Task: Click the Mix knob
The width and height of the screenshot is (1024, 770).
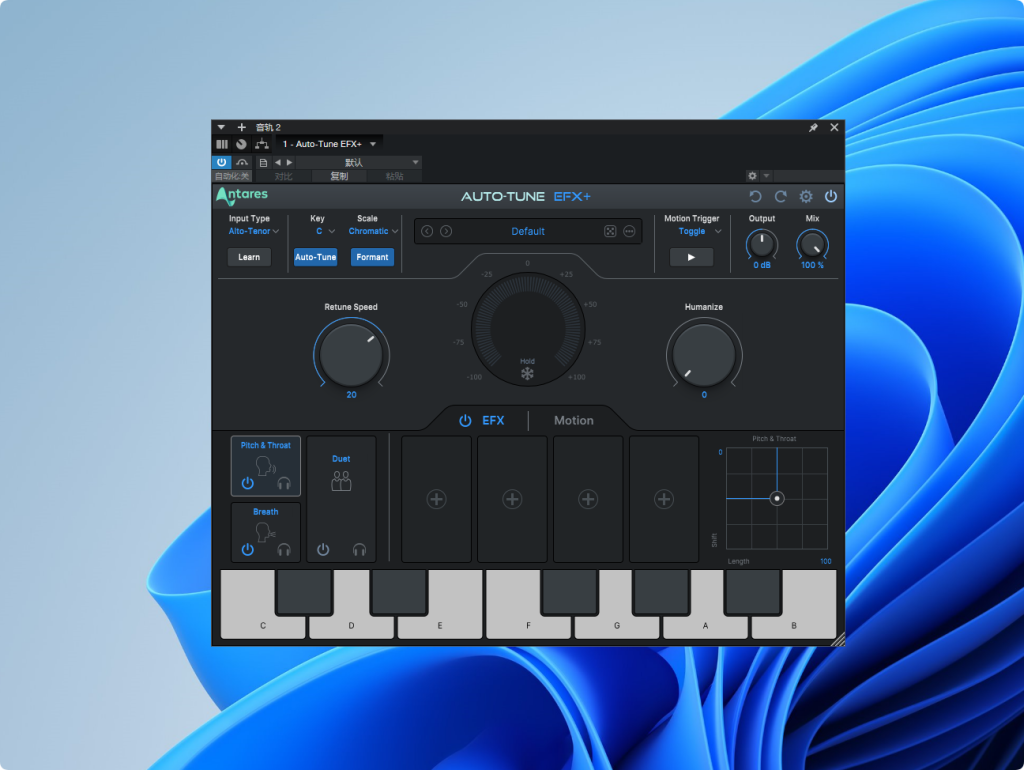Action: tap(812, 244)
